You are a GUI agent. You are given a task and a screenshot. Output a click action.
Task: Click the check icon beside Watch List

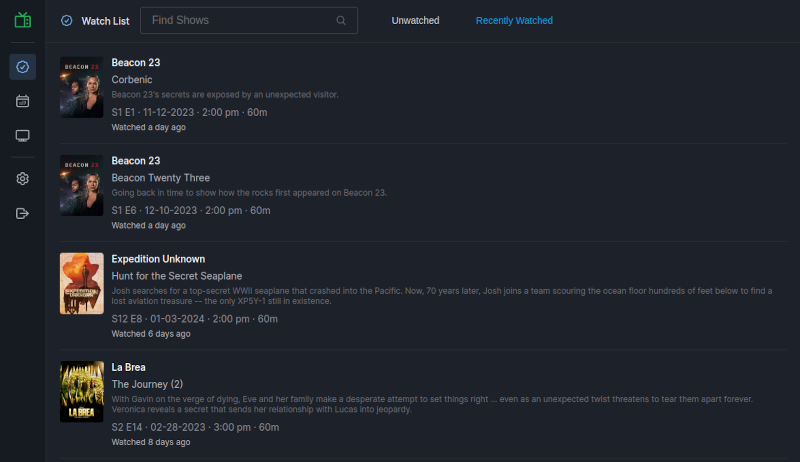(x=67, y=20)
